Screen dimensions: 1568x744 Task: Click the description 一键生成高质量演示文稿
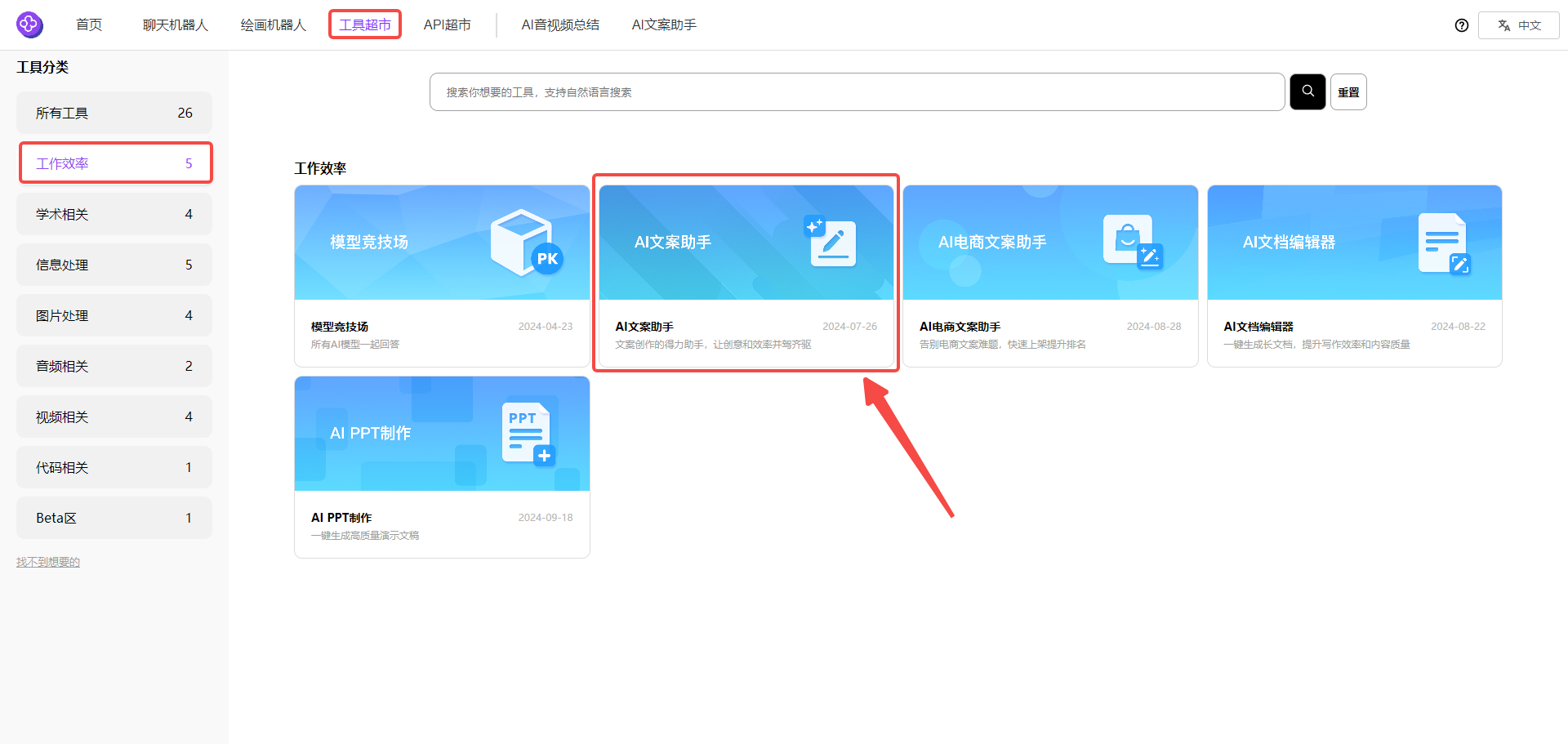[x=365, y=536]
